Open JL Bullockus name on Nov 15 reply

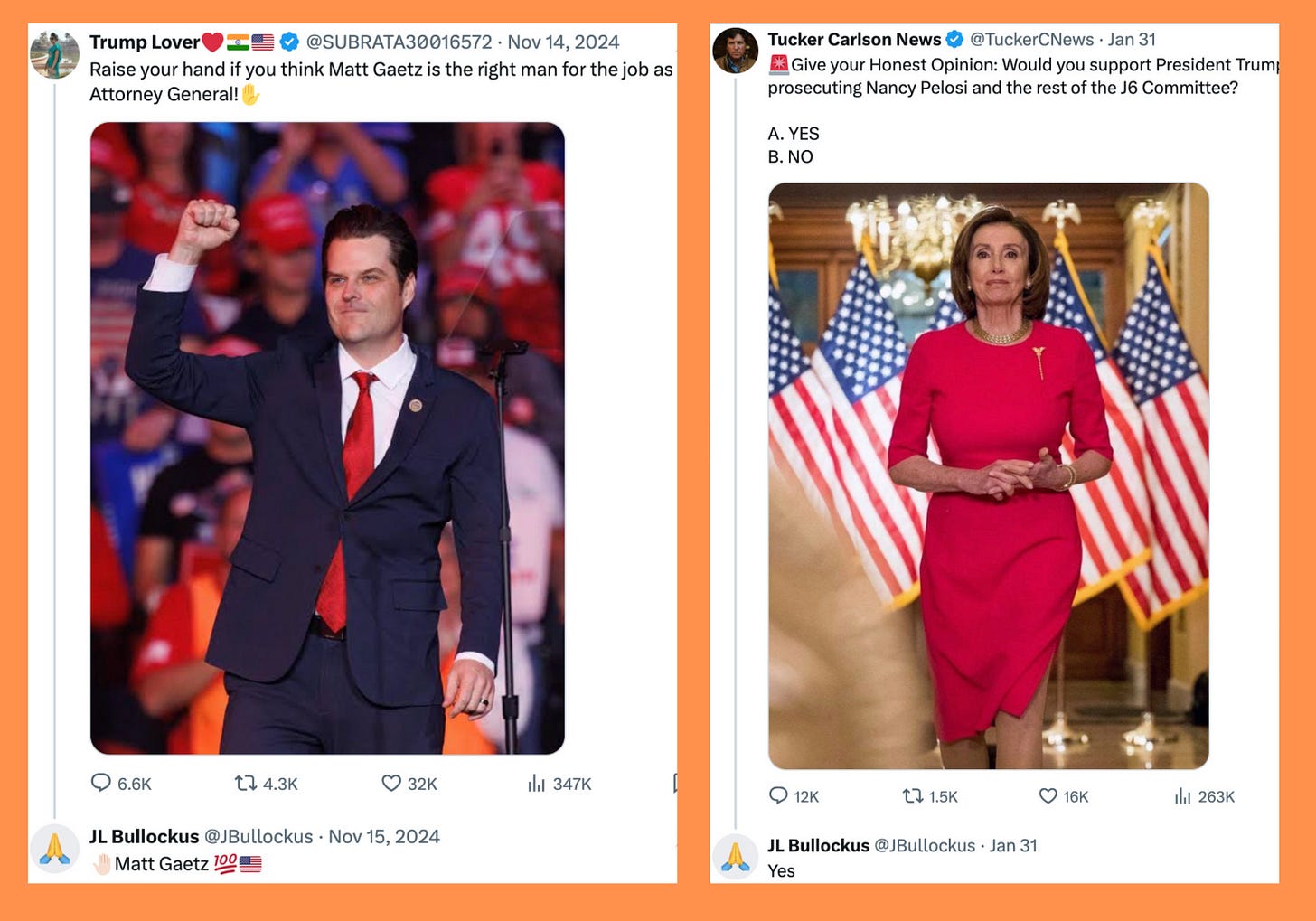[144, 836]
